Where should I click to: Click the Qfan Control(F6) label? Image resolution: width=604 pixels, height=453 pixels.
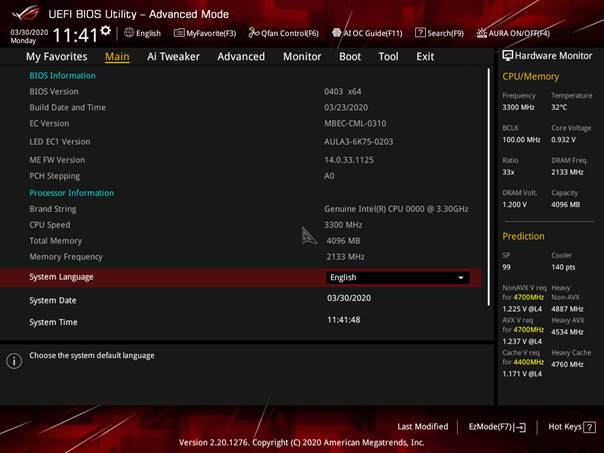pyautogui.click(x=290, y=33)
